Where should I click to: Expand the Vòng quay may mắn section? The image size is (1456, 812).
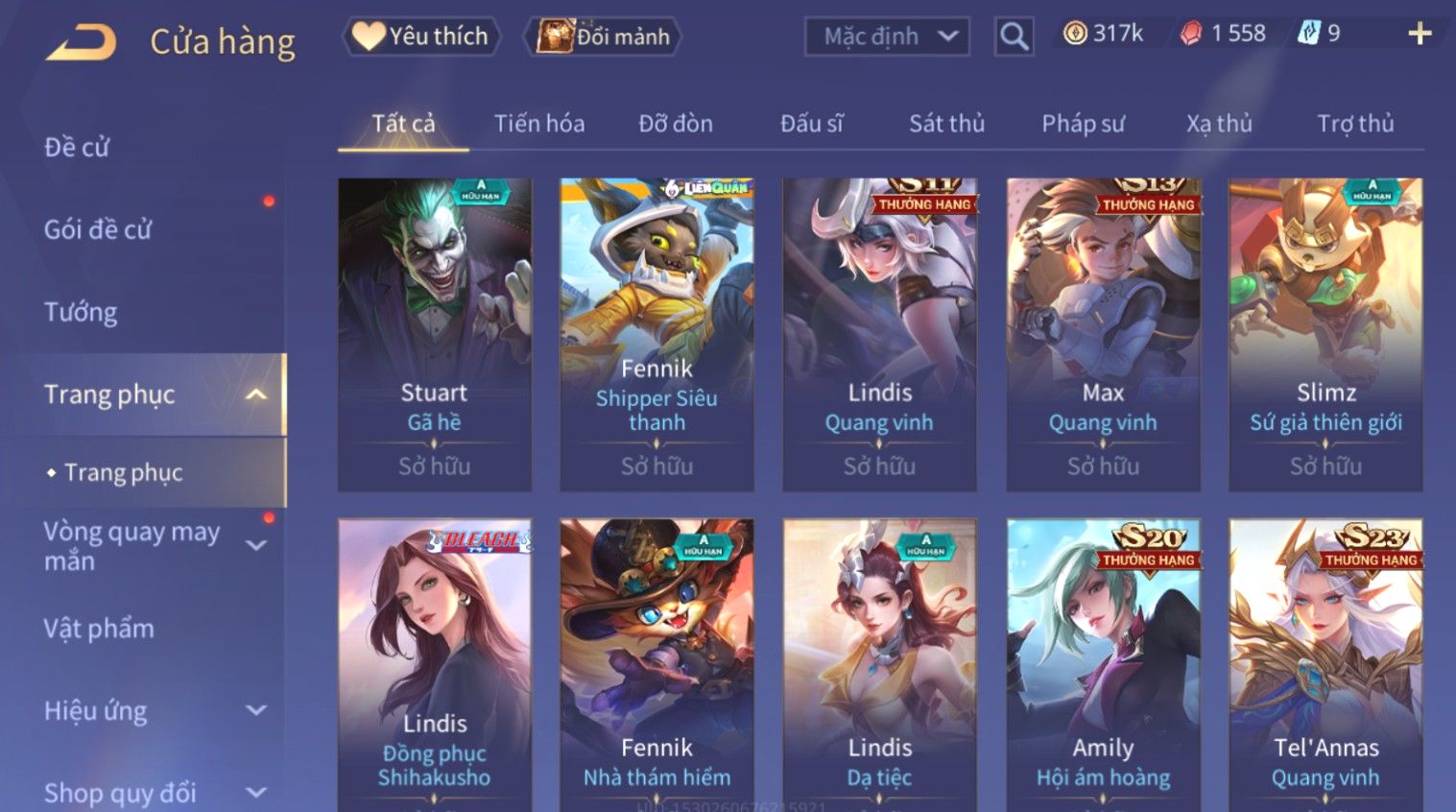pos(256,545)
